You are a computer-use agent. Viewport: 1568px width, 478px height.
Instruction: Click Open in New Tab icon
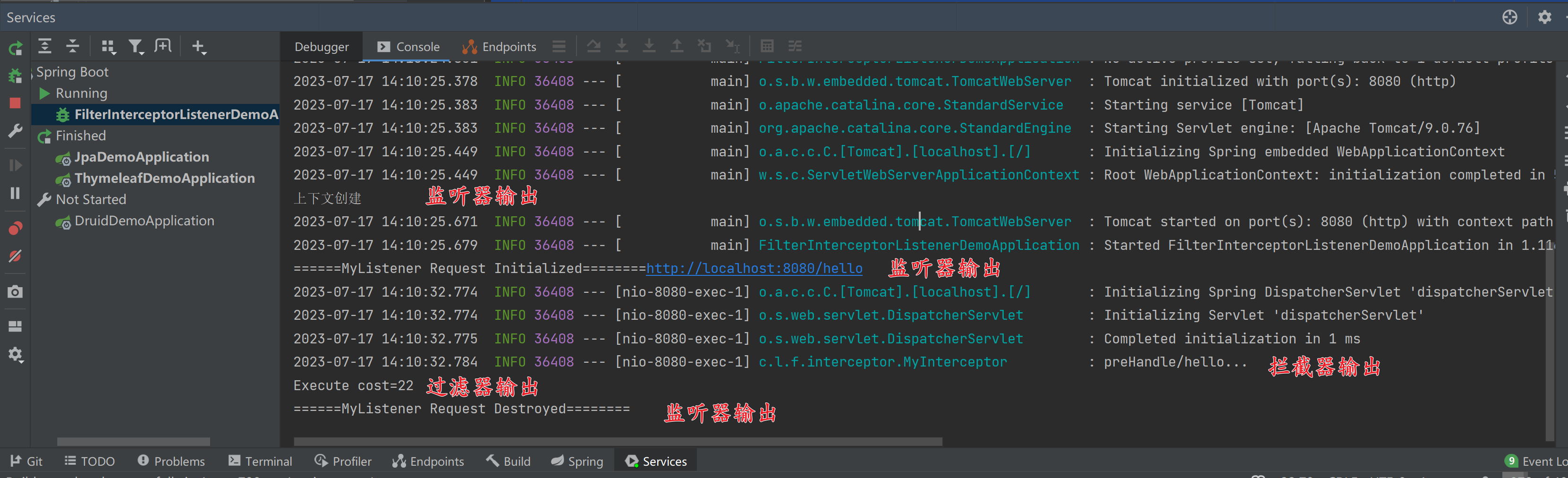click(x=162, y=46)
